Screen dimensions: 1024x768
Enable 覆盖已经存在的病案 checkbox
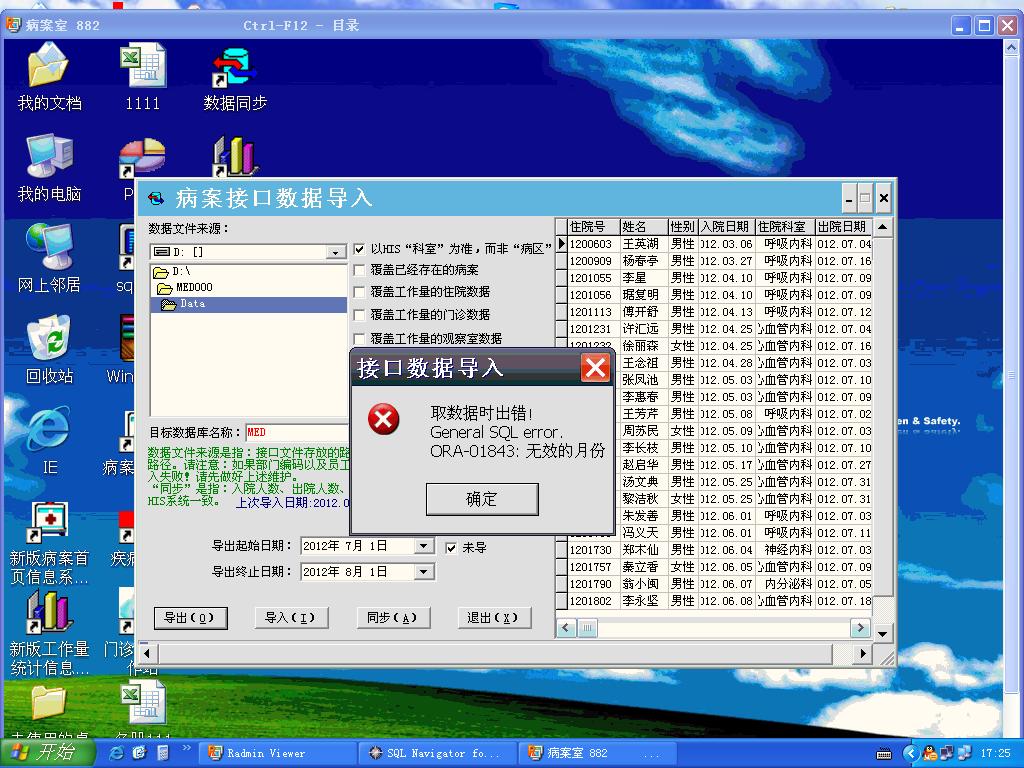pos(359,270)
